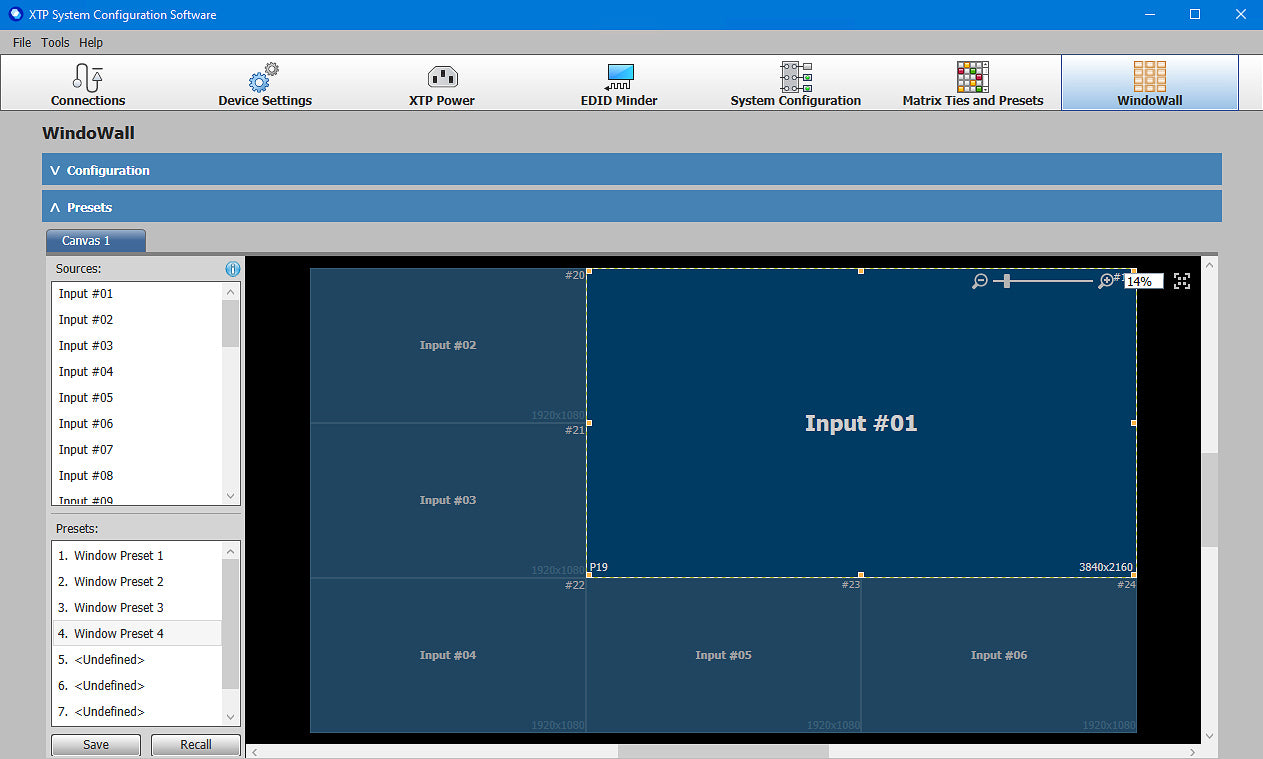Image resolution: width=1263 pixels, height=759 pixels.
Task: Select the Input #04 canvas window
Action: pos(448,655)
